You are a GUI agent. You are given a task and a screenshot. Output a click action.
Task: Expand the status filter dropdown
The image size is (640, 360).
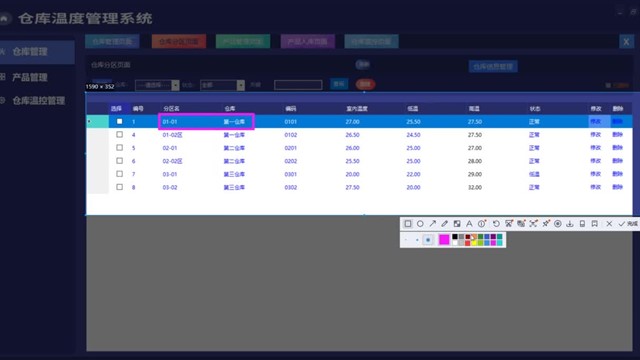(222, 85)
